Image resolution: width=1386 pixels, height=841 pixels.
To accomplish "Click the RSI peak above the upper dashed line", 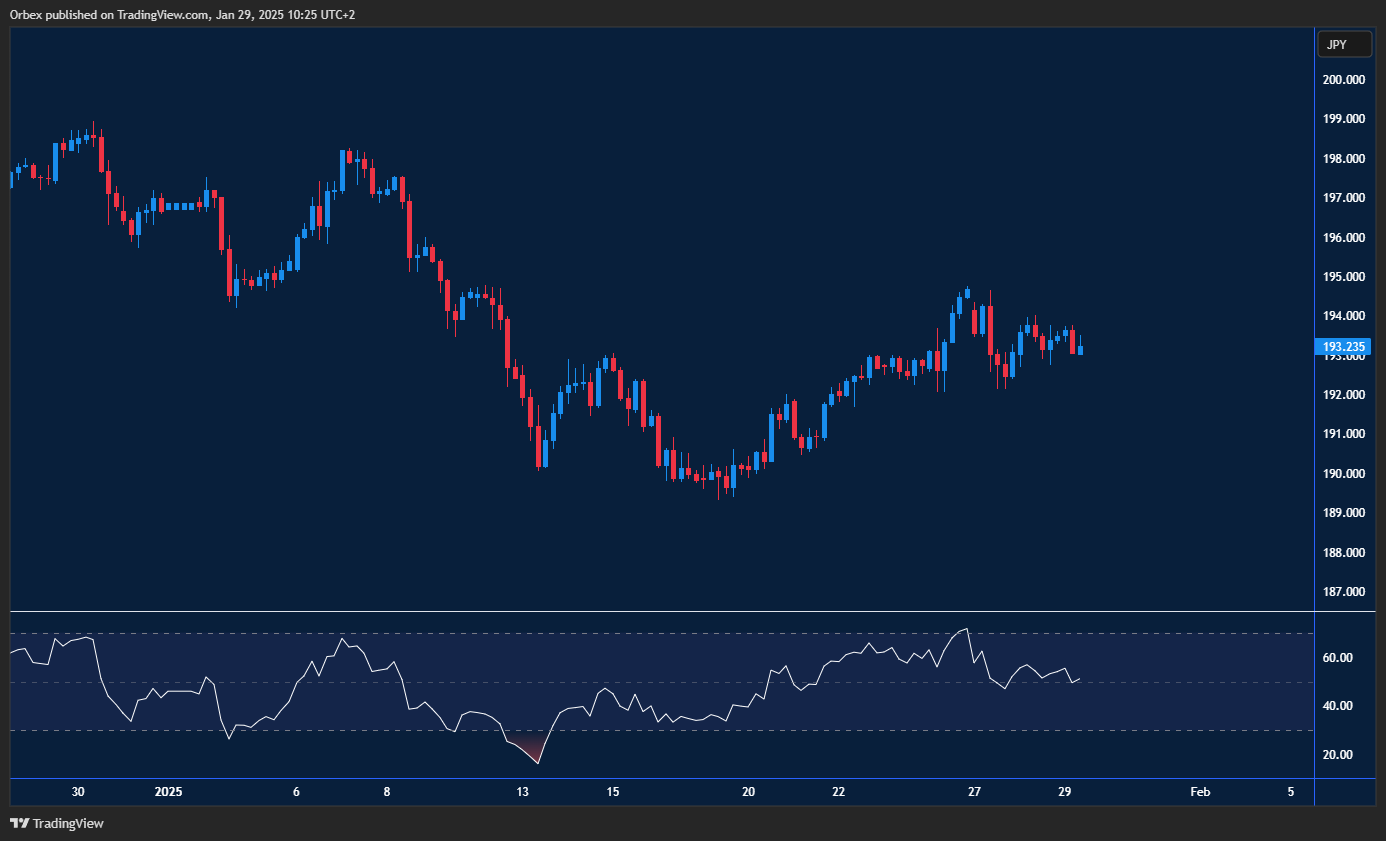I will [964, 630].
